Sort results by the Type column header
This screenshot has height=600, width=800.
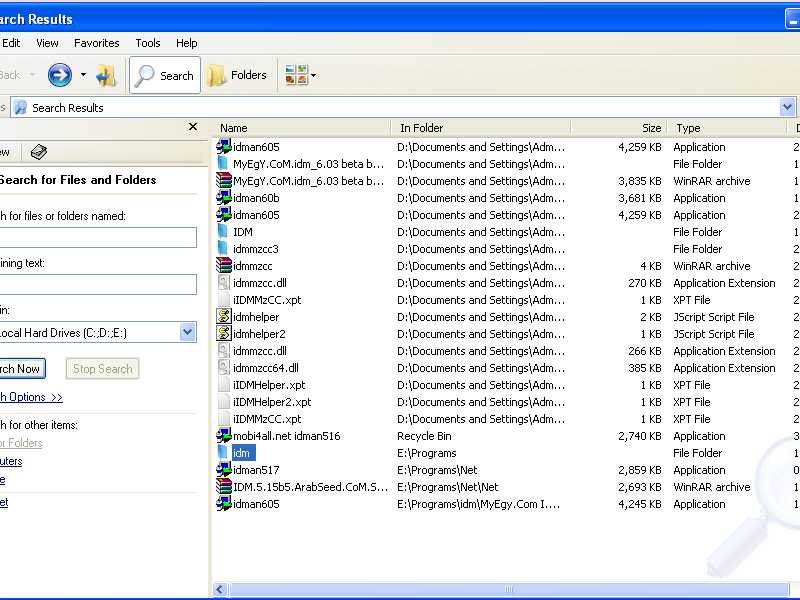coord(727,128)
